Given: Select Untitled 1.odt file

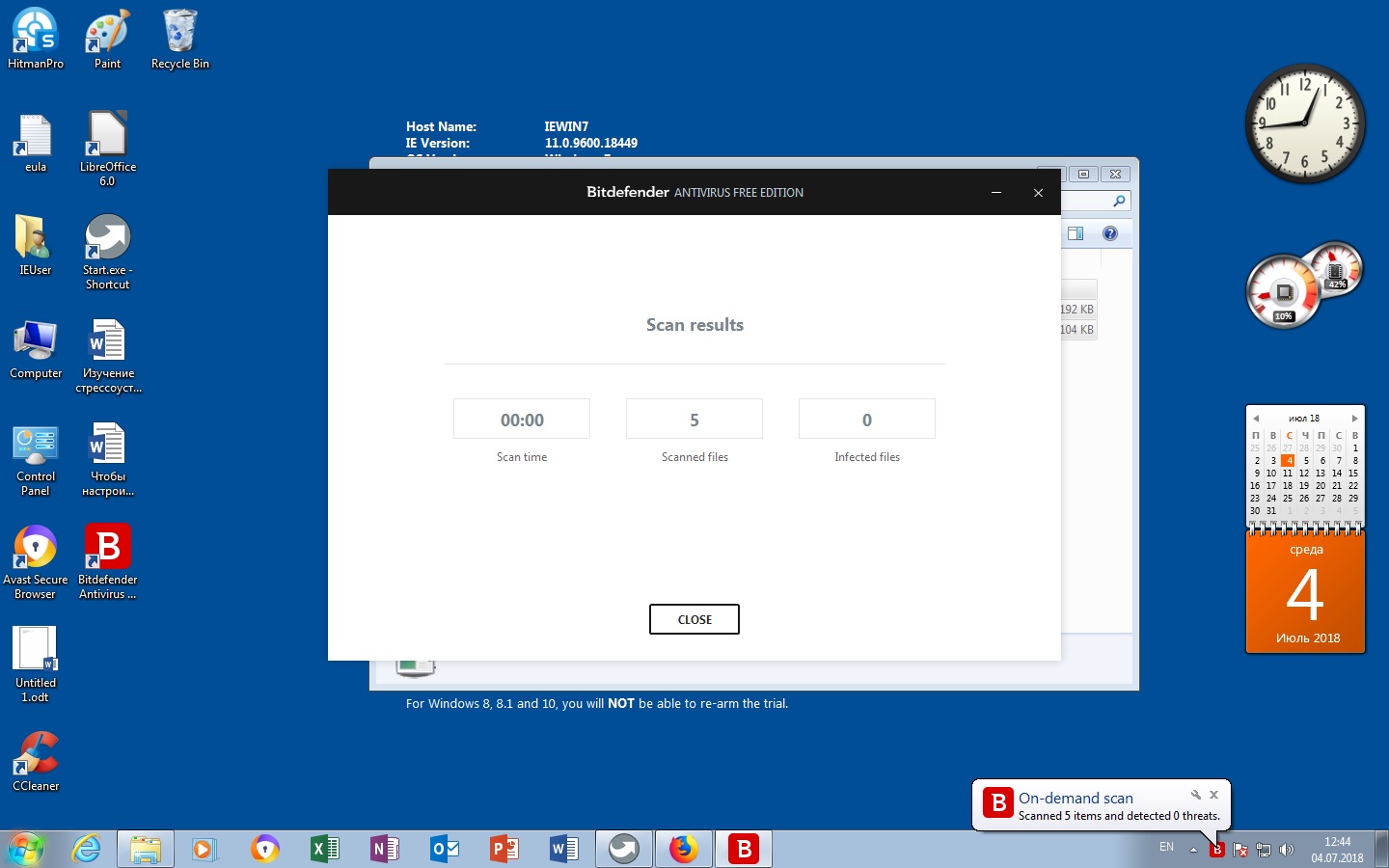Looking at the screenshot, I should [36, 665].
